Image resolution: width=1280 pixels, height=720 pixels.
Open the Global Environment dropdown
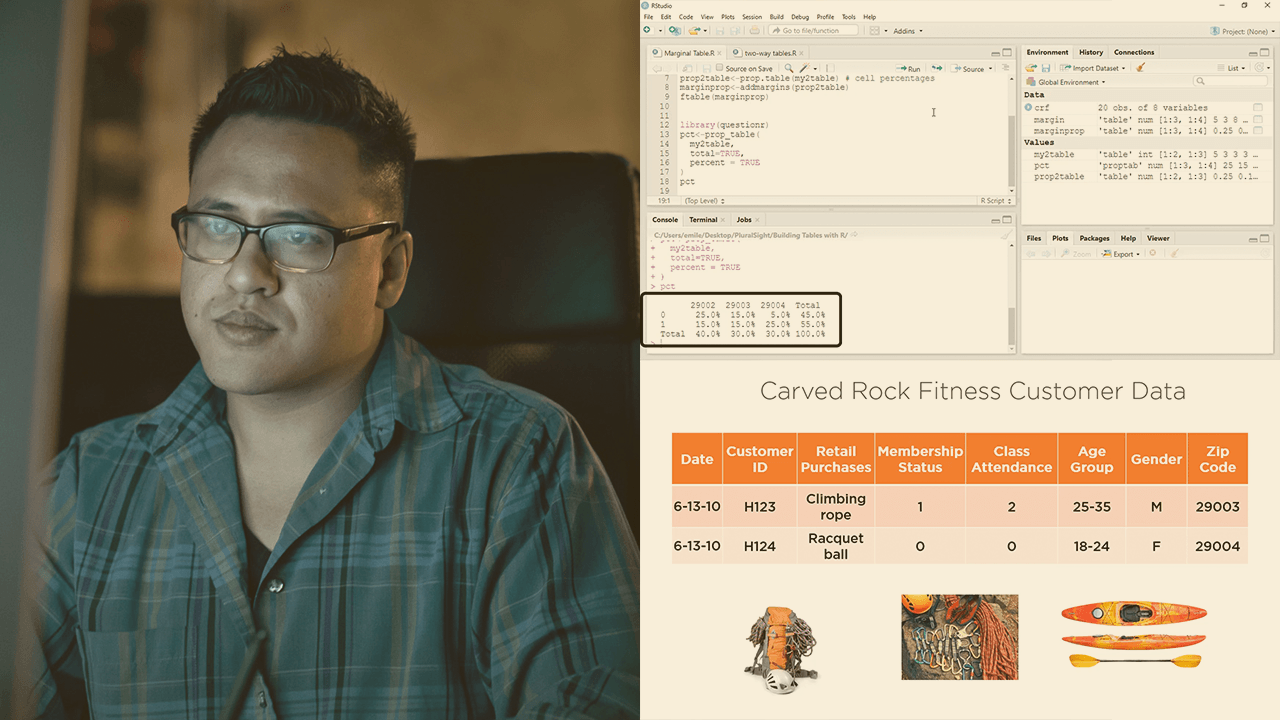click(x=1068, y=82)
